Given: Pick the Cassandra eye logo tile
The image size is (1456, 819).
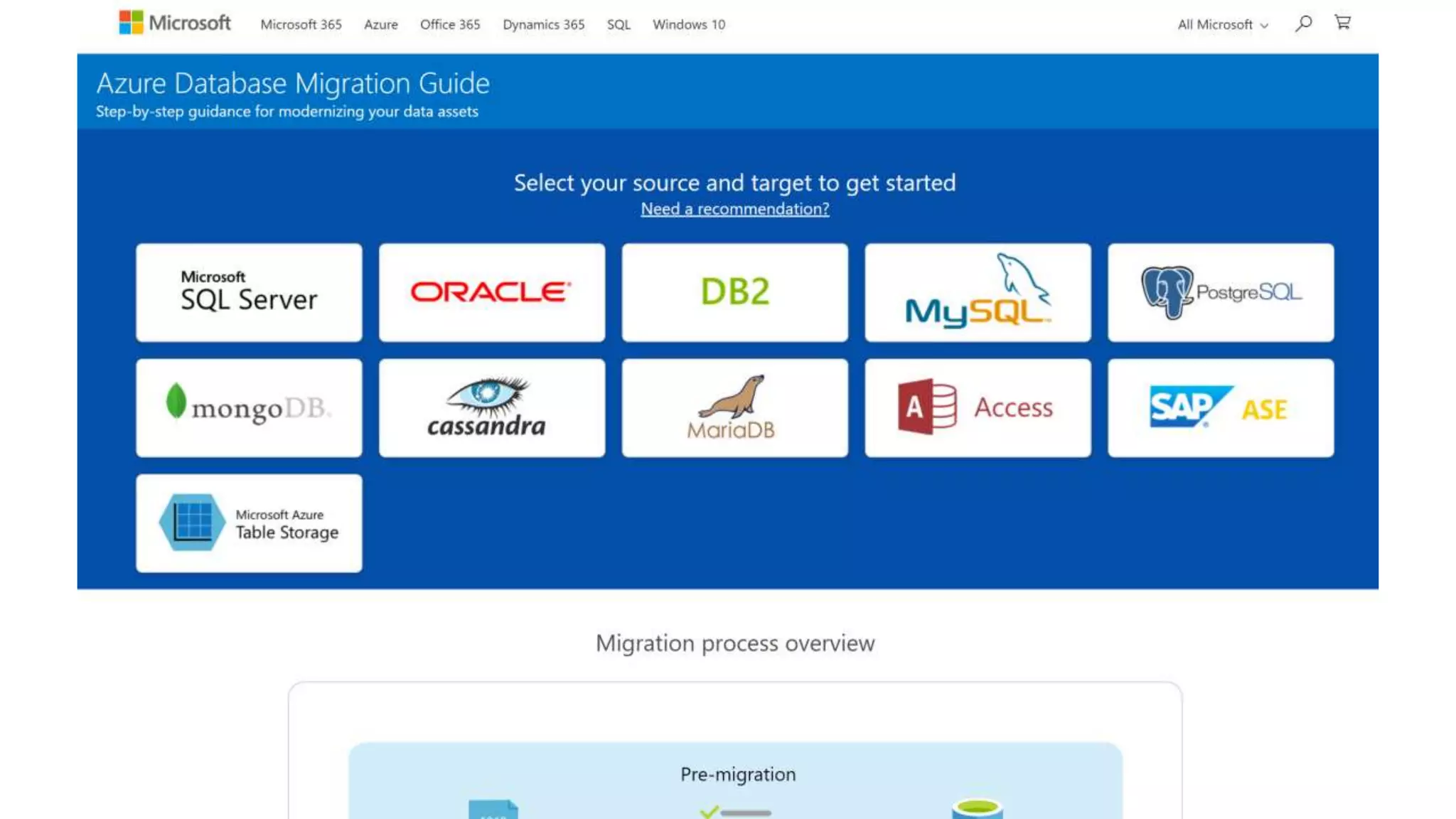Looking at the screenshot, I should [491, 407].
